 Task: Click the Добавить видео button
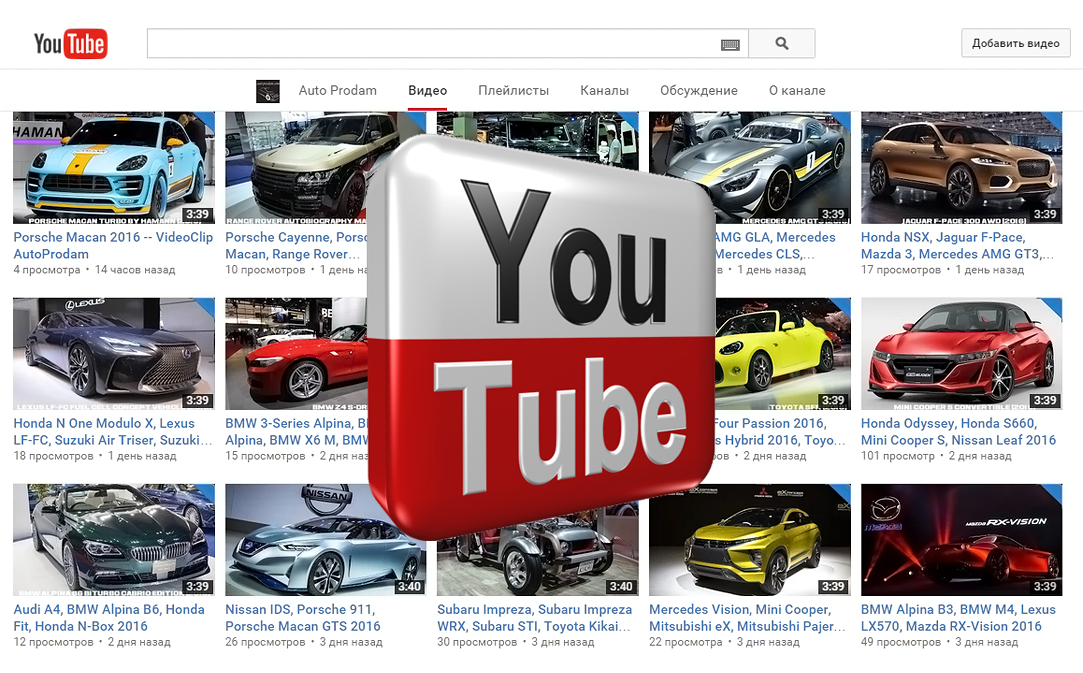click(x=1015, y=43)
